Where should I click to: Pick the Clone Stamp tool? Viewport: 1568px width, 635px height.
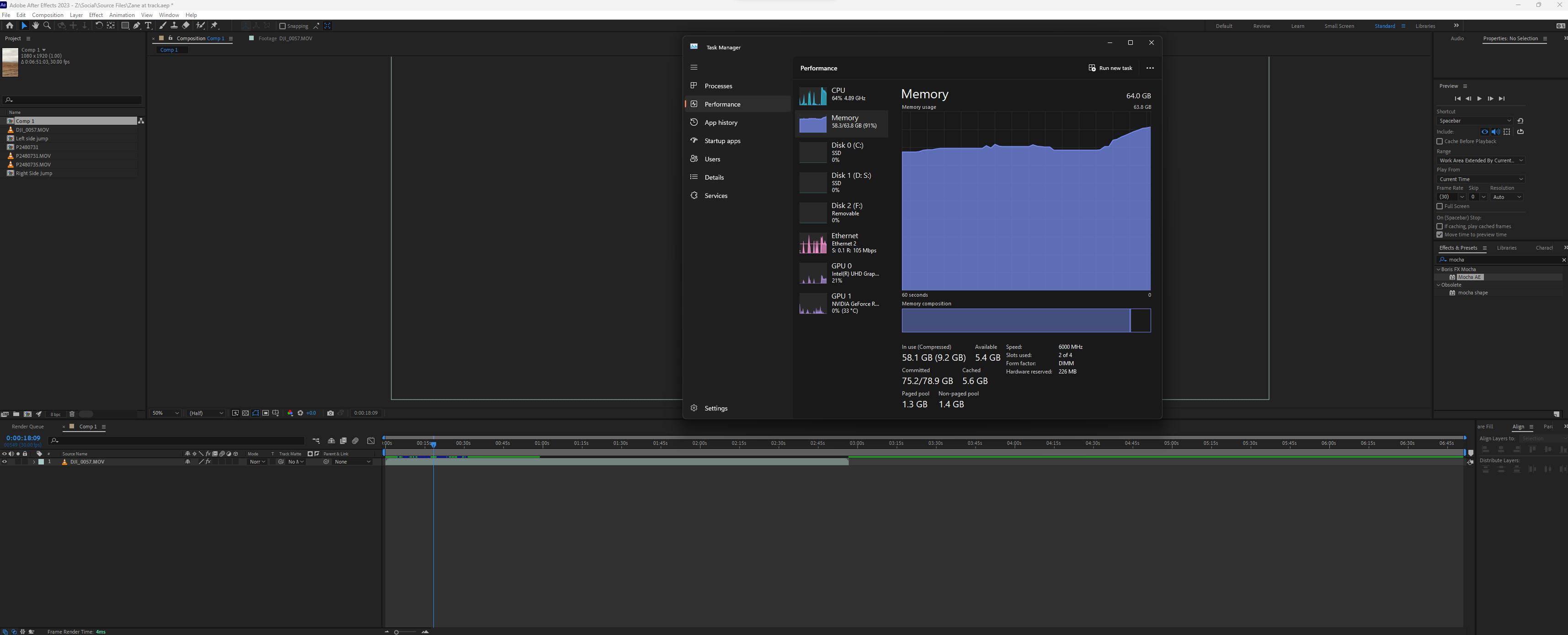tap(174, 26)
